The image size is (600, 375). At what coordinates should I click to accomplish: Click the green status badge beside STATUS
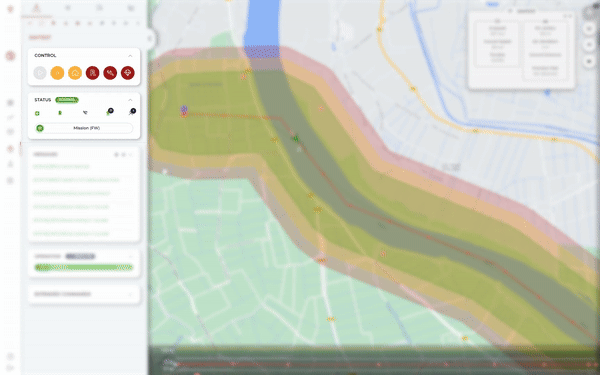point(67,100)
